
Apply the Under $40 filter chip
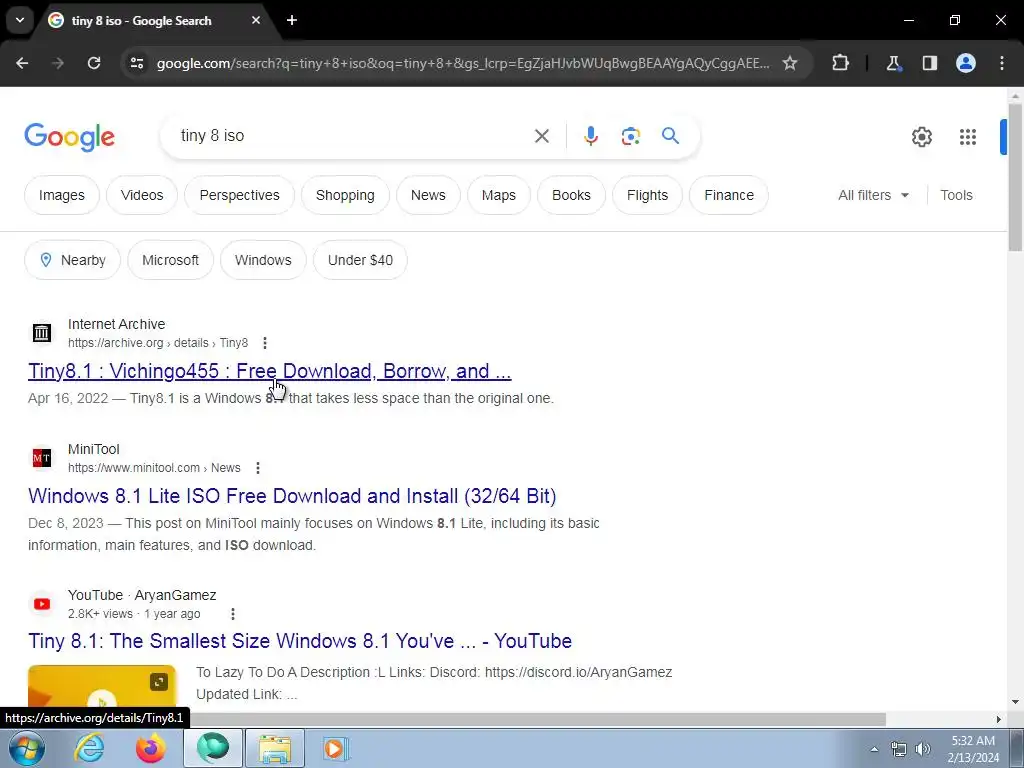coord(360,260)
